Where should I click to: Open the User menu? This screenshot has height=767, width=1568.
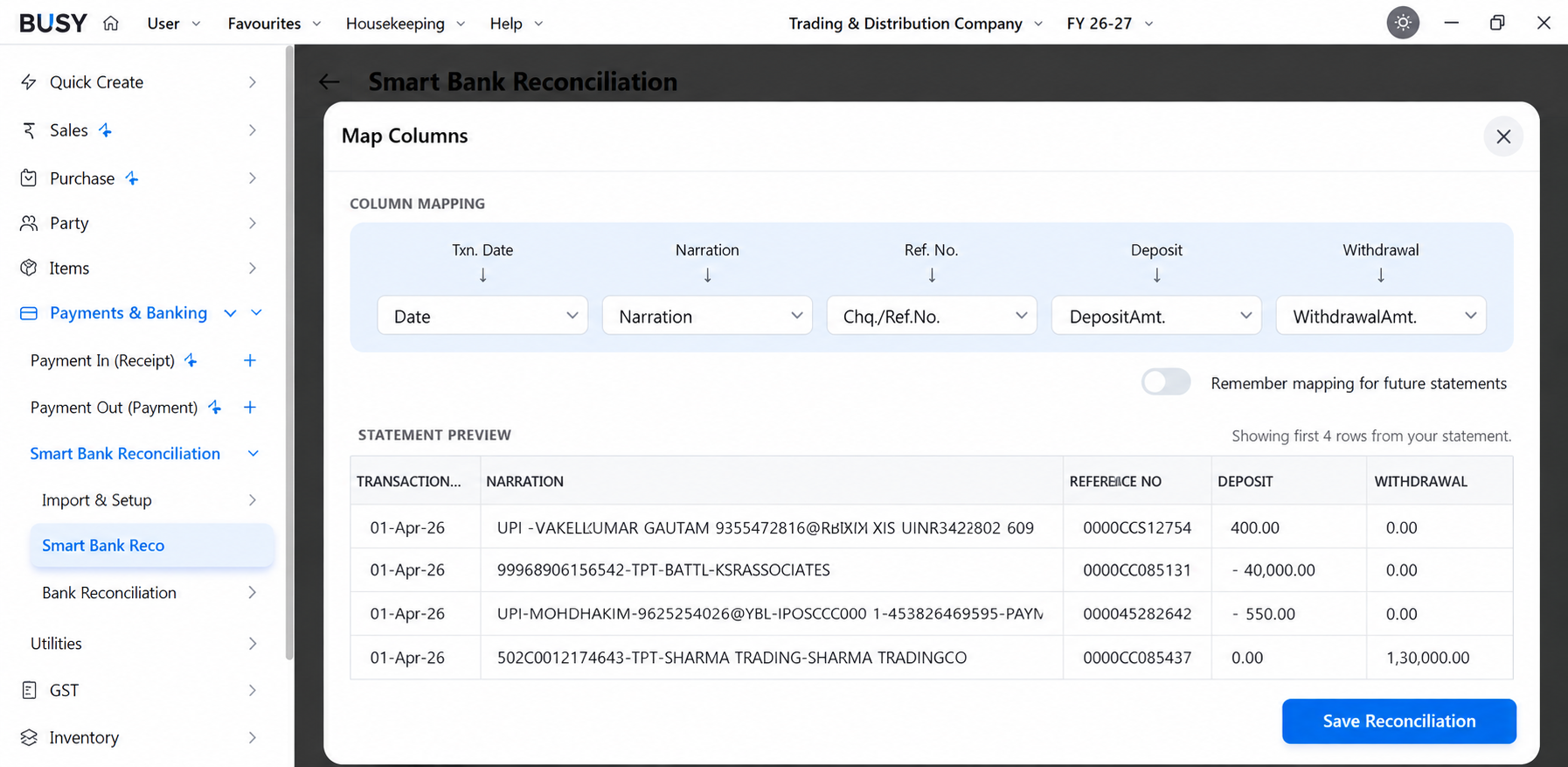pyautogui.click(x=174, y=24)
